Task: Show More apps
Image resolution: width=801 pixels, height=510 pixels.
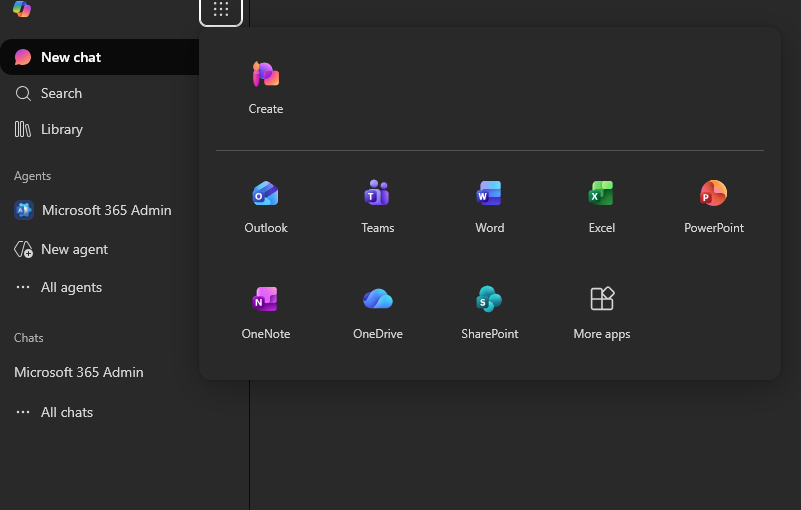Action: (601, 312)
